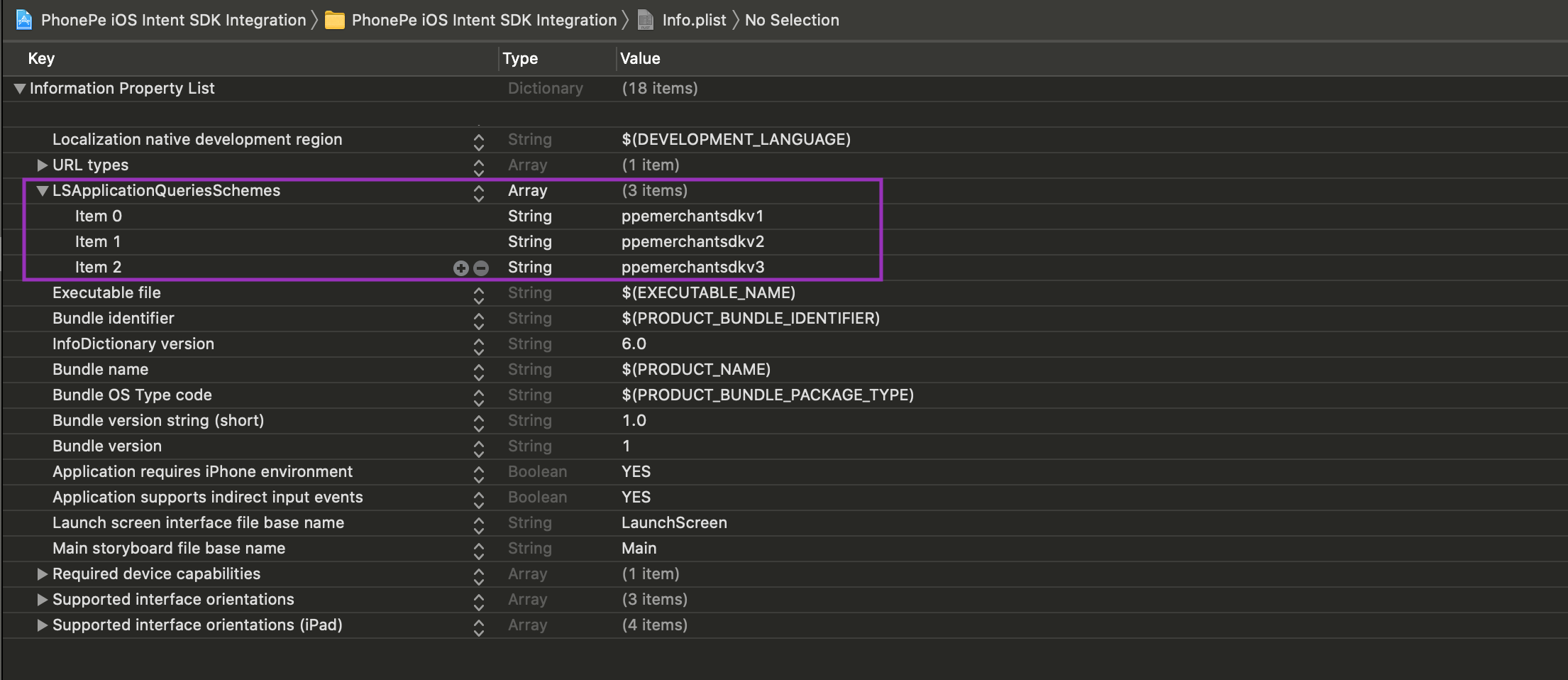Image resolution: width=1568 pixels, height=680 pixels.
Task: Click No Selection in the breadcrumb
Action: (x=792, y=20)
